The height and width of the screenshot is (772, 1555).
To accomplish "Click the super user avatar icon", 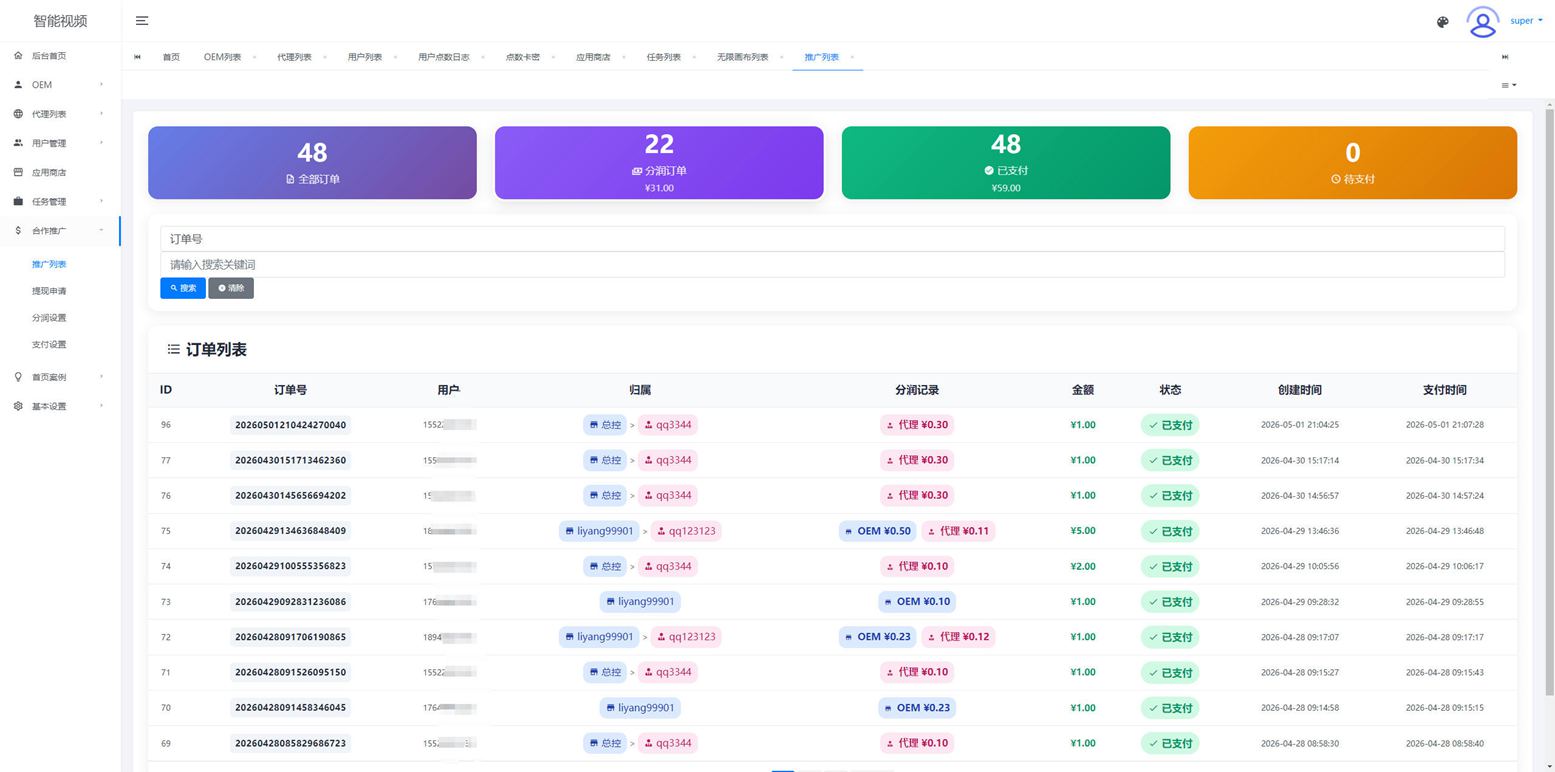I will coord(1482,21).
